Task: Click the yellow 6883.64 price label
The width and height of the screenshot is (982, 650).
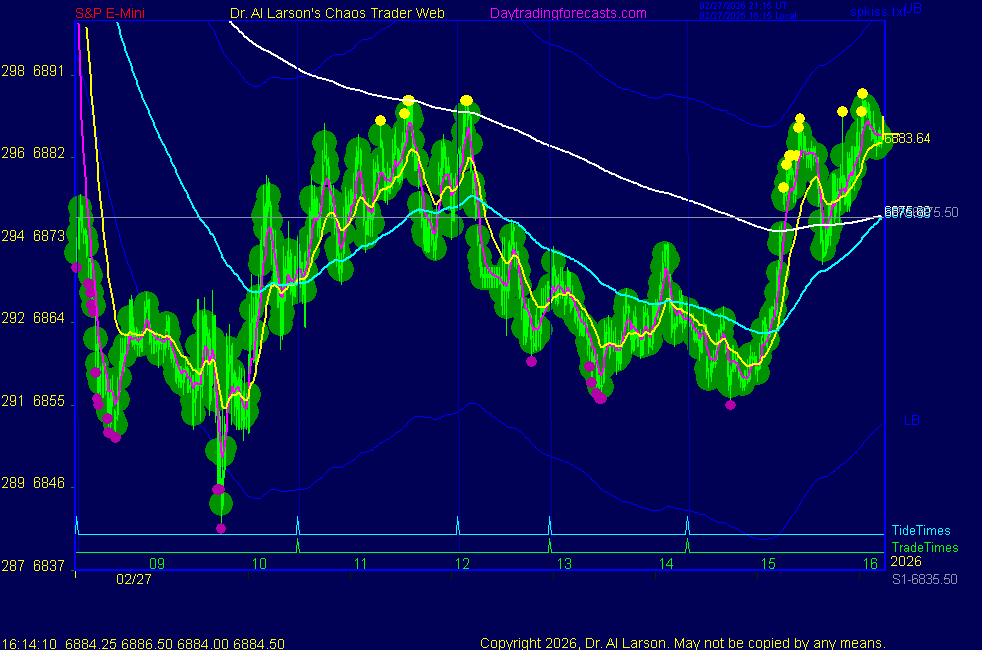Action: (908, 138)
